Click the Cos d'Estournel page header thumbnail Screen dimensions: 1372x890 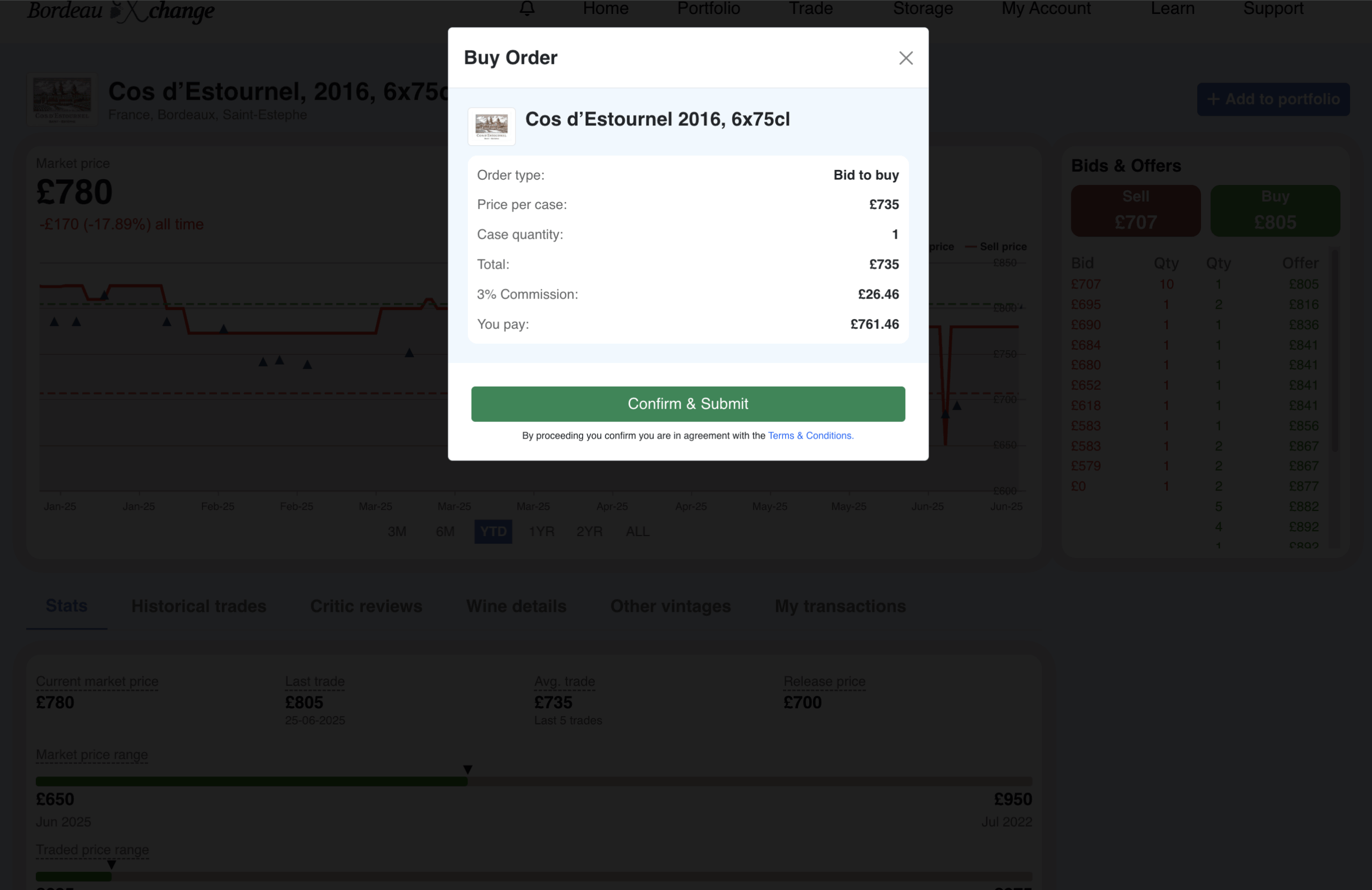pos(62,99)
